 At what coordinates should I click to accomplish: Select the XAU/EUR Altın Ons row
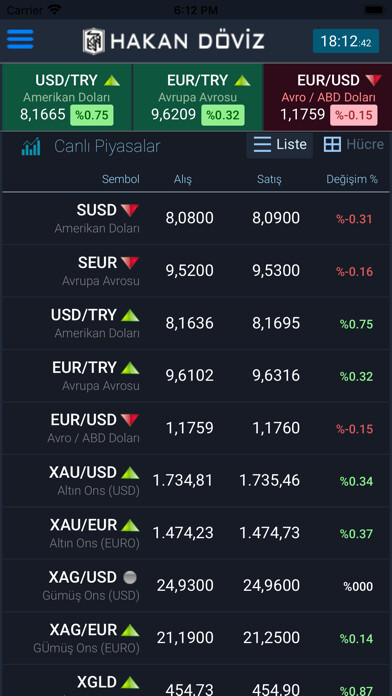196,533
